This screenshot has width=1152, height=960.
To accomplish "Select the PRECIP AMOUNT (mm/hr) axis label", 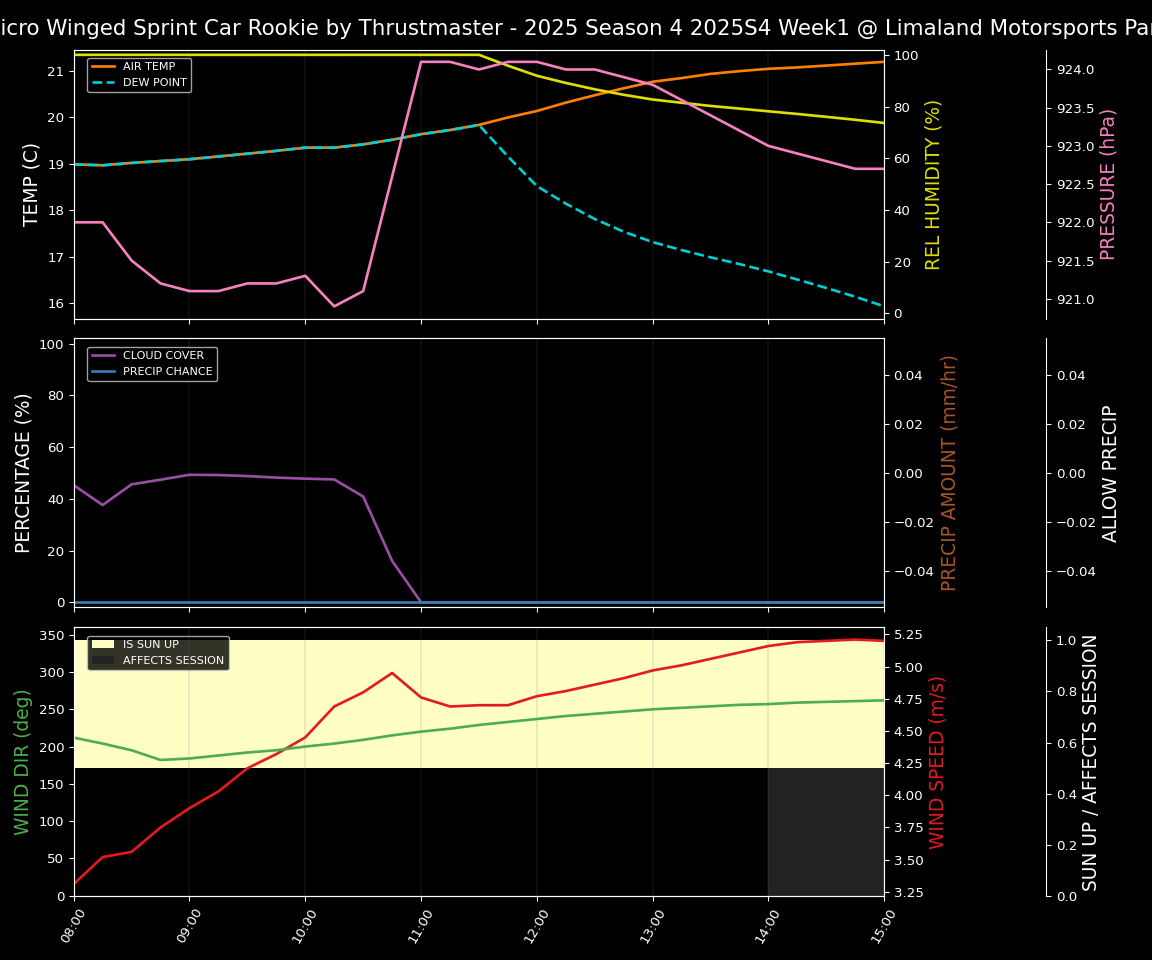I will tap(950, 472).
